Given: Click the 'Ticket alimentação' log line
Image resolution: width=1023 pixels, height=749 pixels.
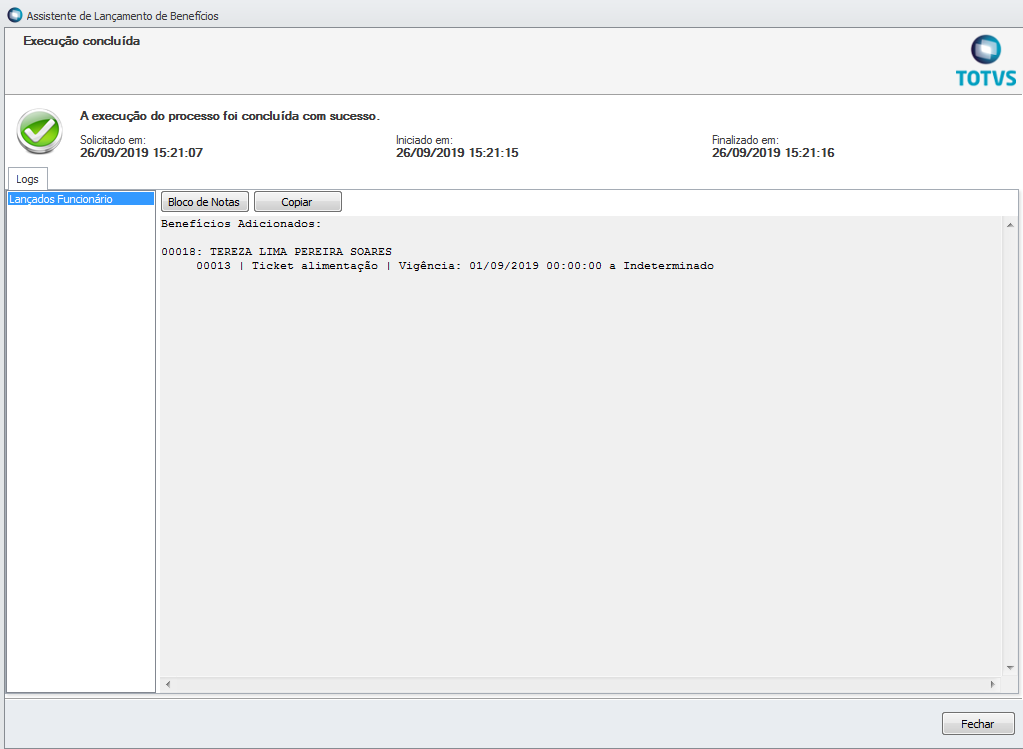Looking at the screenshot, I should click(455, 266).
